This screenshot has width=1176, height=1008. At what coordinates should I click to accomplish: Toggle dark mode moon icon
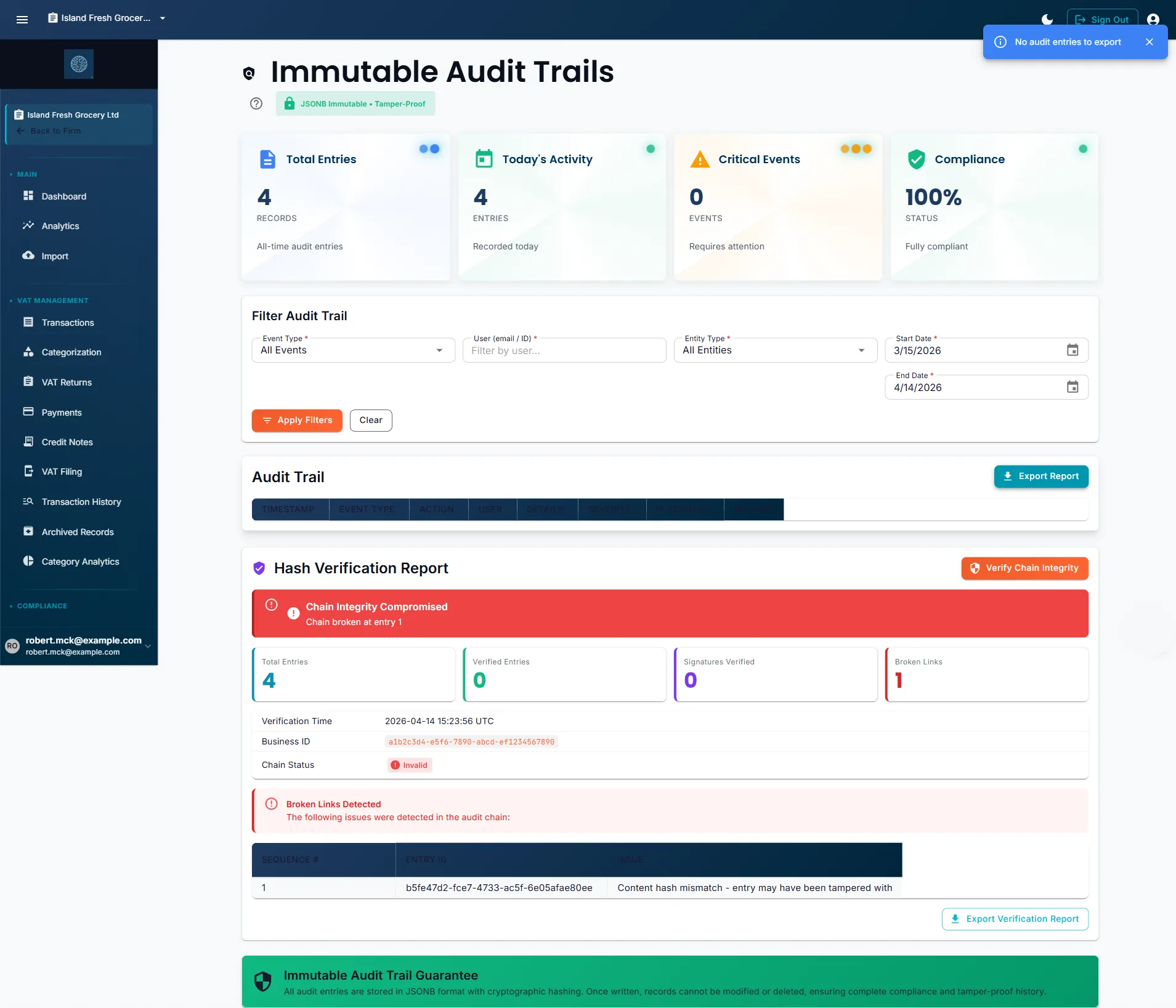pos(1047,19)
